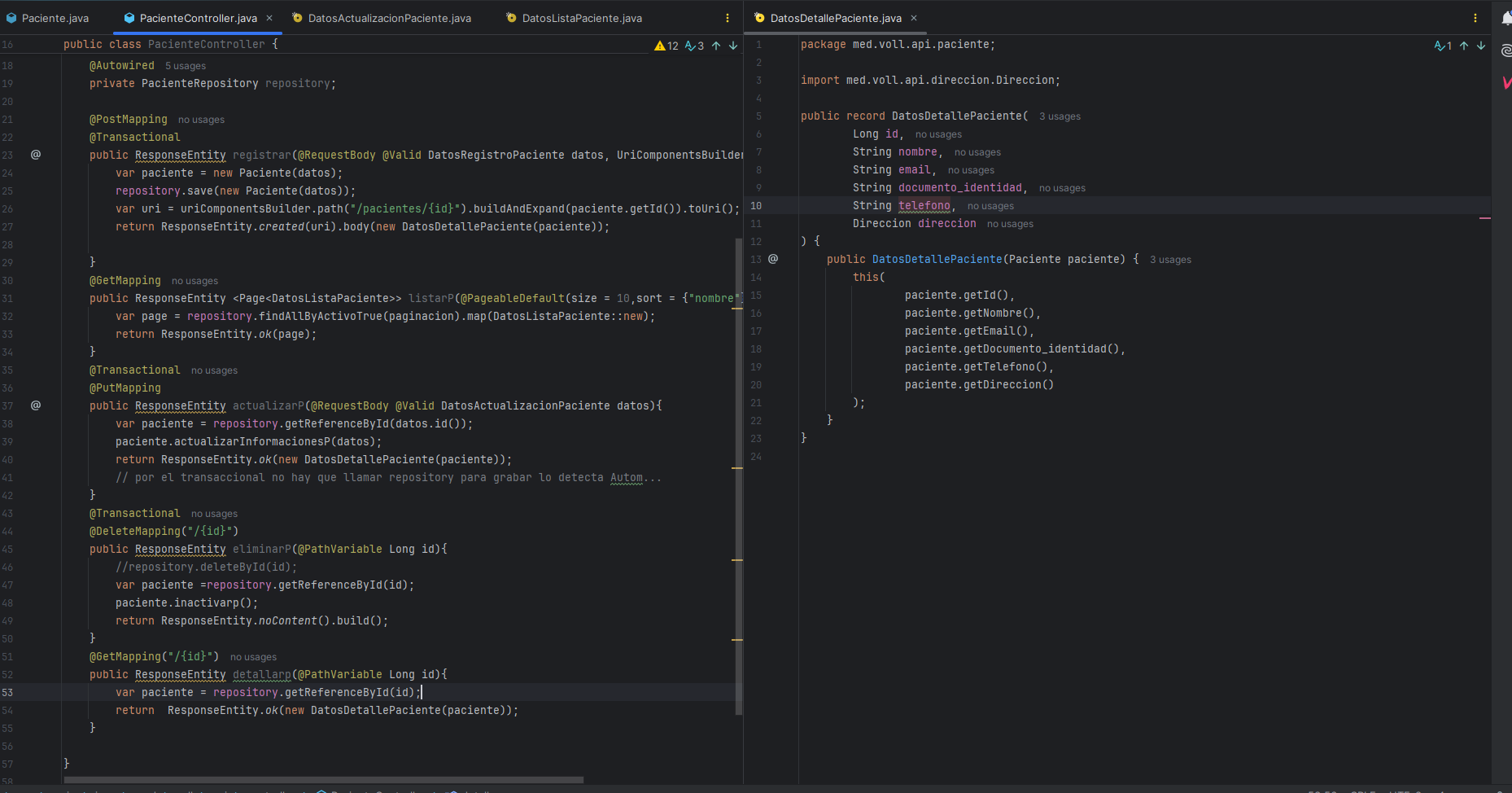Screen dimensions: 1512x793
Task: Switch to the Paciente.java tab
Action: (47, 18)
